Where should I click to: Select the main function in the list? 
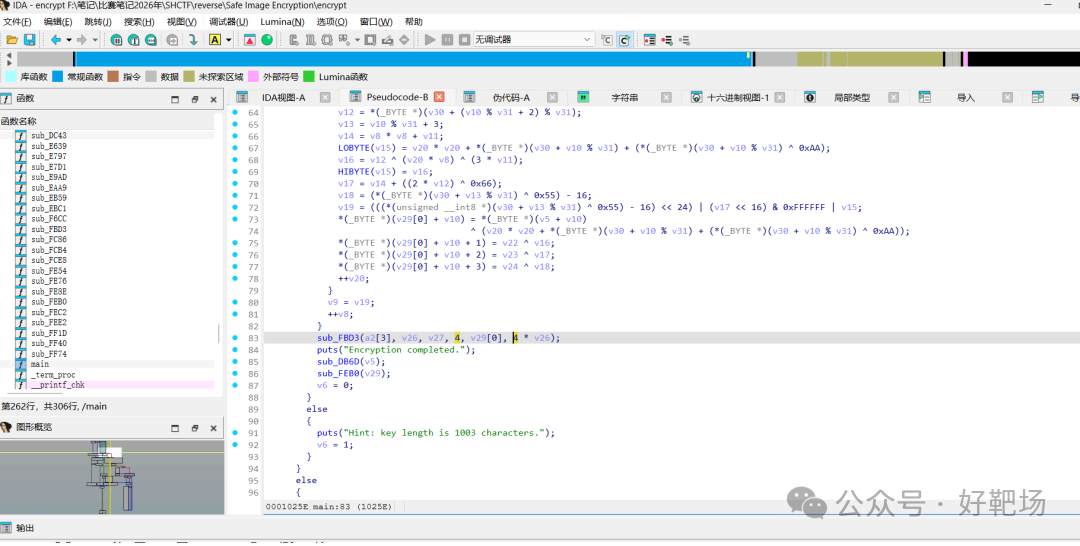pos(39,364)
